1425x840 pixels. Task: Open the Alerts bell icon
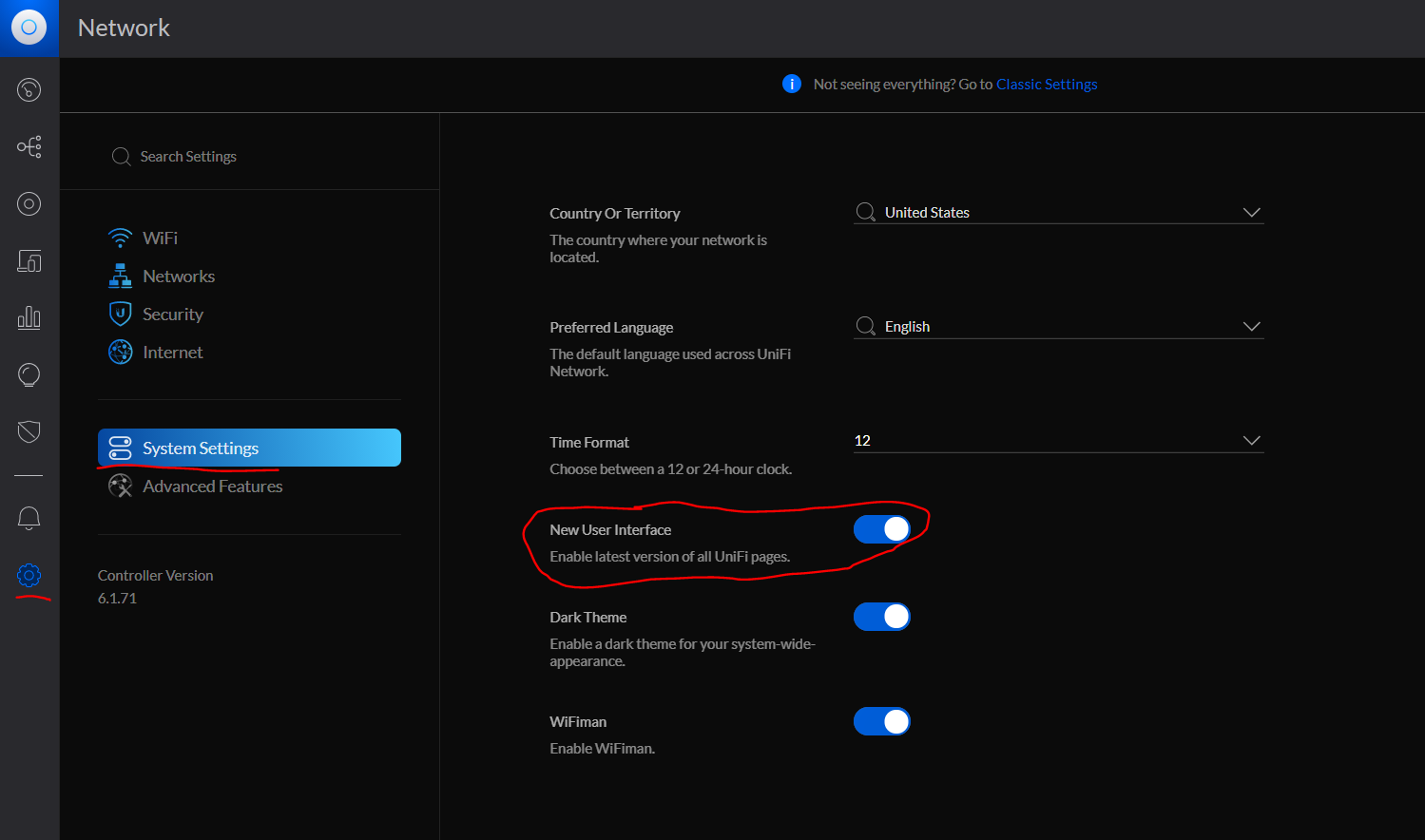[x=29, y=518]
